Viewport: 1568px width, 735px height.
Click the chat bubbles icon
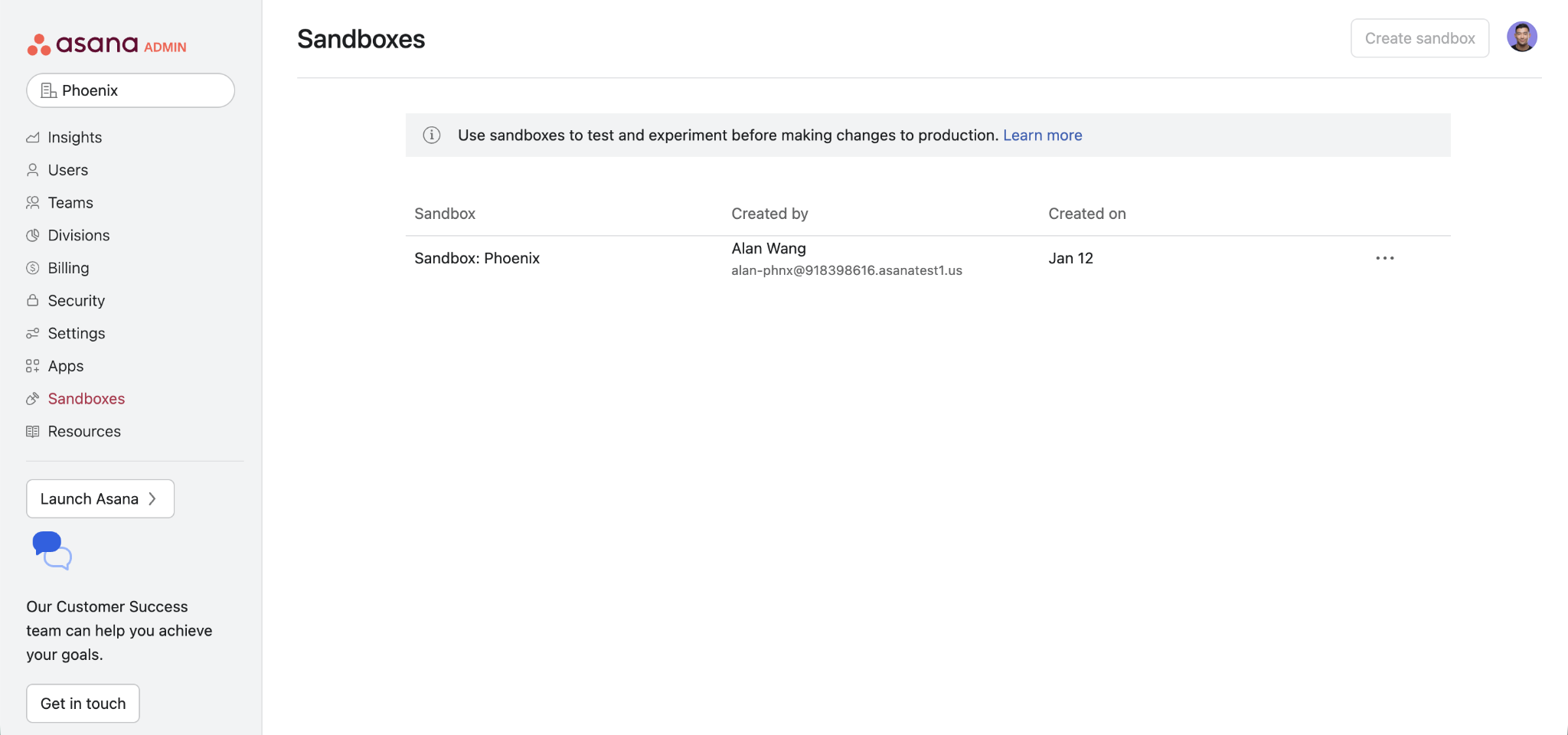pyautogui.click(x=52, y=550)
